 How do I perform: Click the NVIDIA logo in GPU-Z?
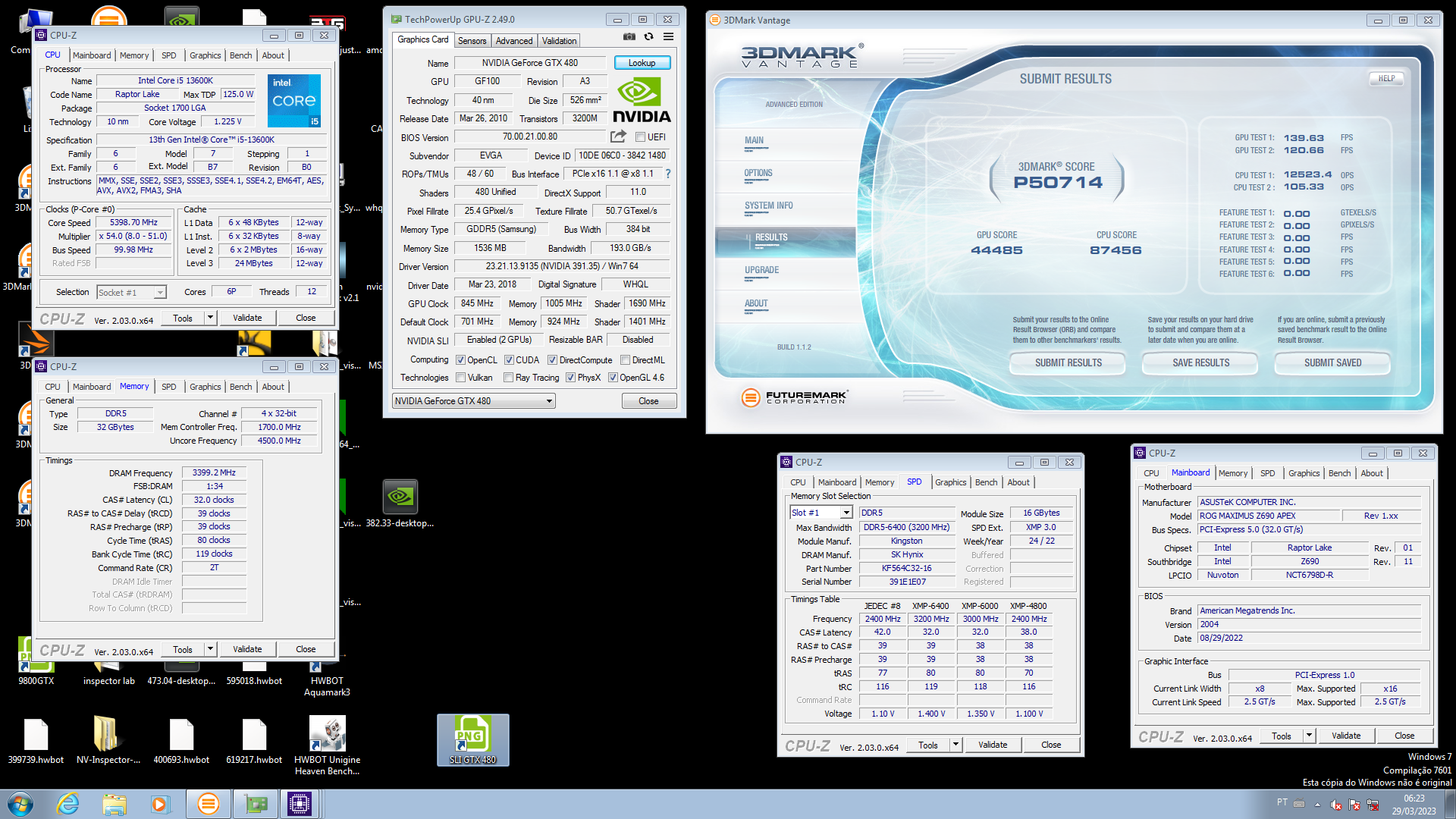642,102
